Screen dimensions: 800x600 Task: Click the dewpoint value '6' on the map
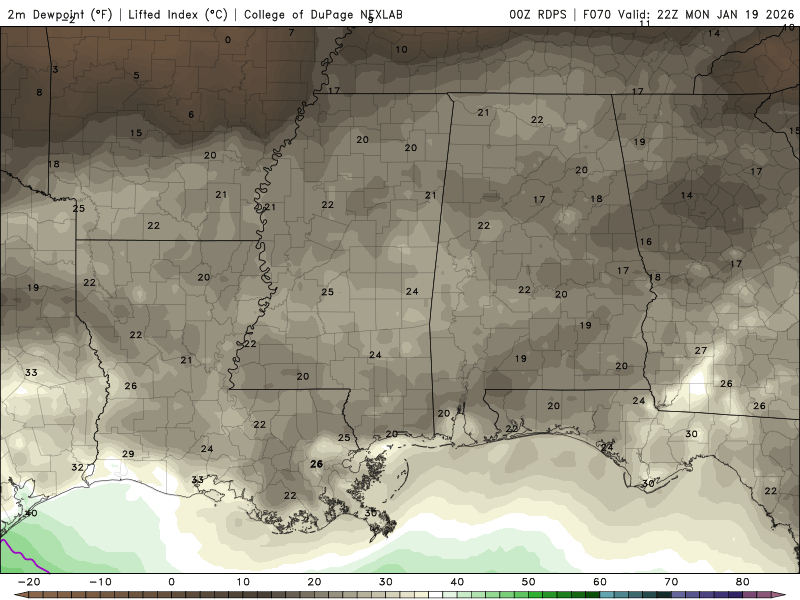click(x=191, y=114)
